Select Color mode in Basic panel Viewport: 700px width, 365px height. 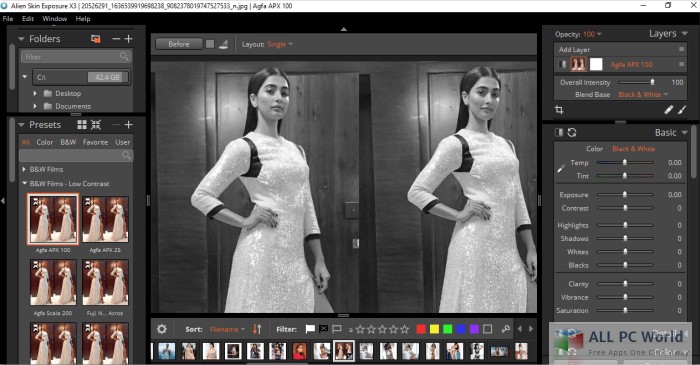[x=594, y=149]
